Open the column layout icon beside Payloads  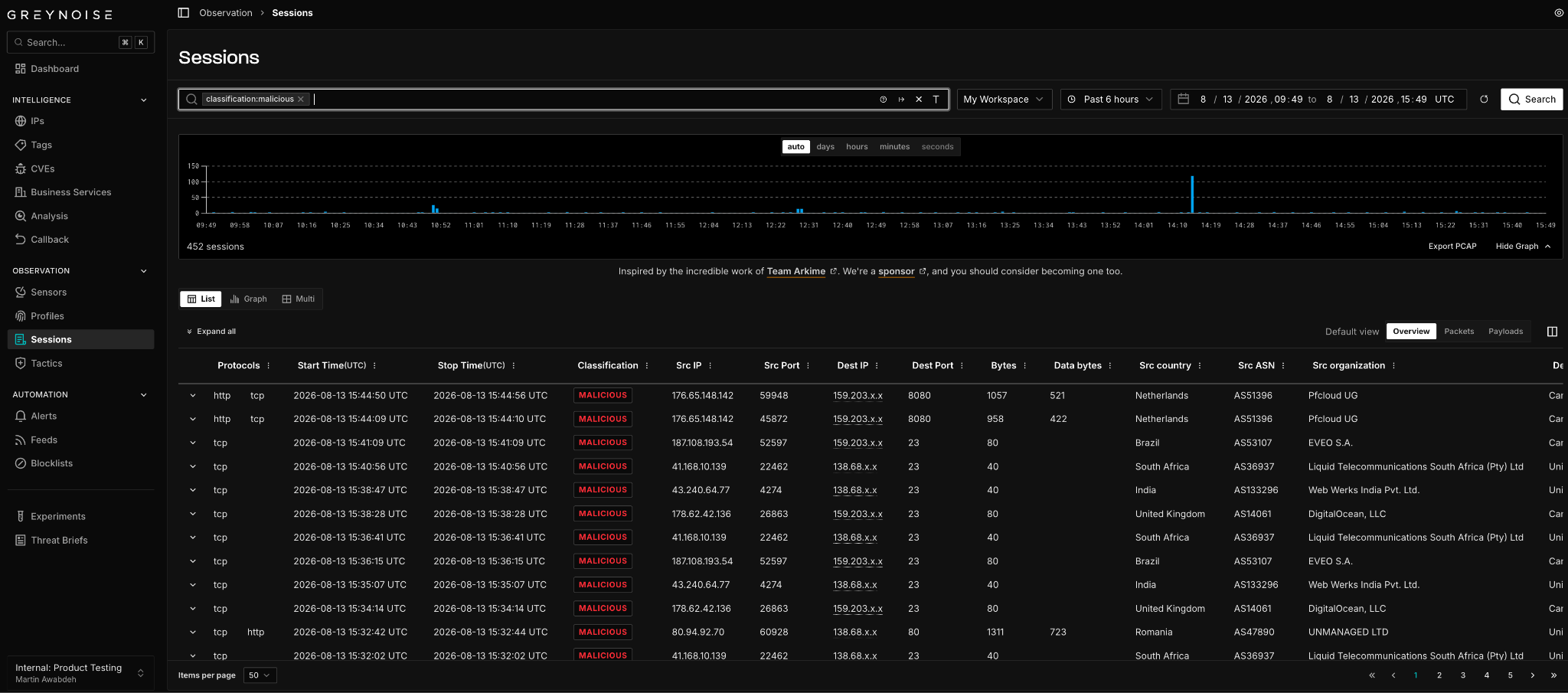pos(1552,332)
